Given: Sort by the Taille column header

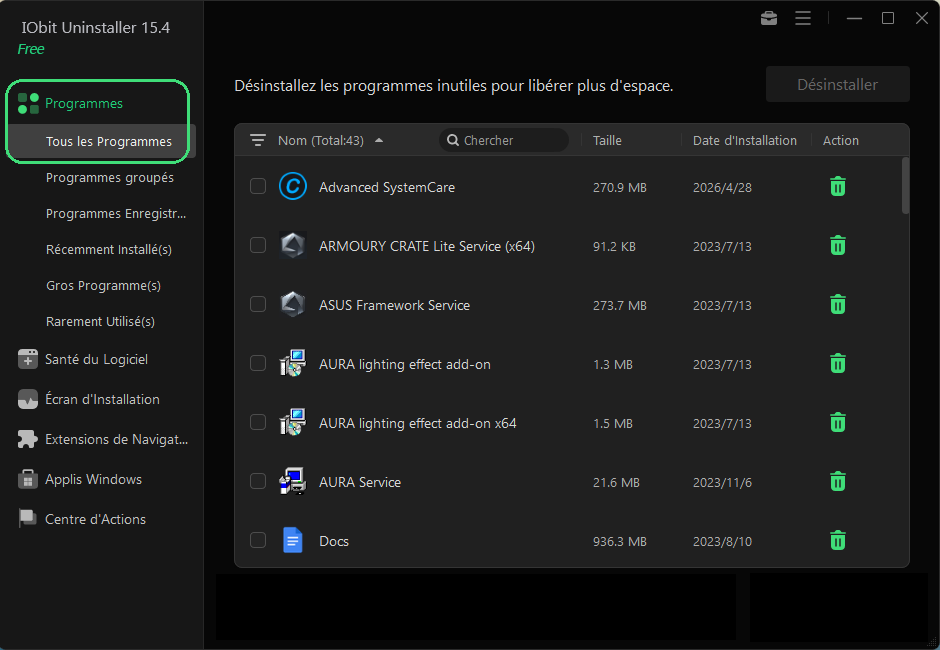Looking at the screenshot, I should point(607,140).
